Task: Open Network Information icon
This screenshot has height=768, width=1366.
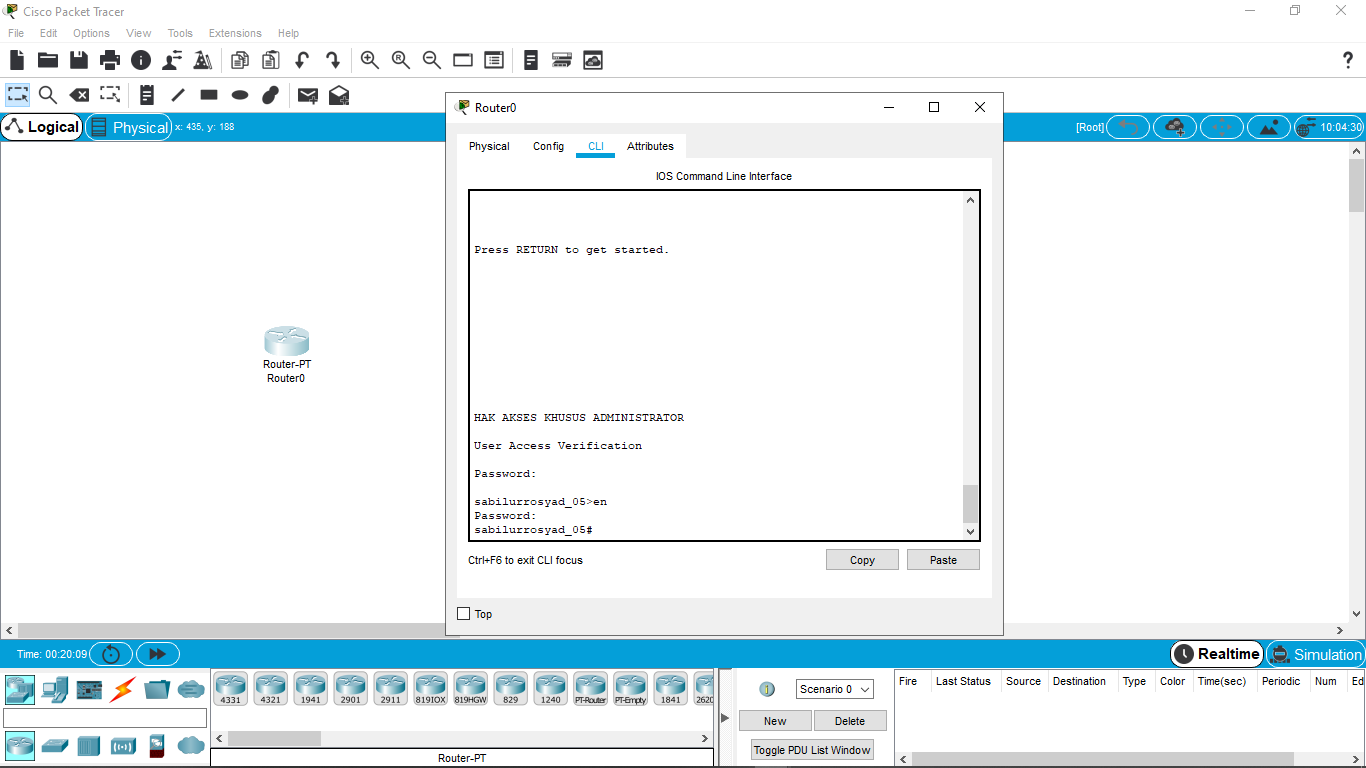Action: coord(141,61)
